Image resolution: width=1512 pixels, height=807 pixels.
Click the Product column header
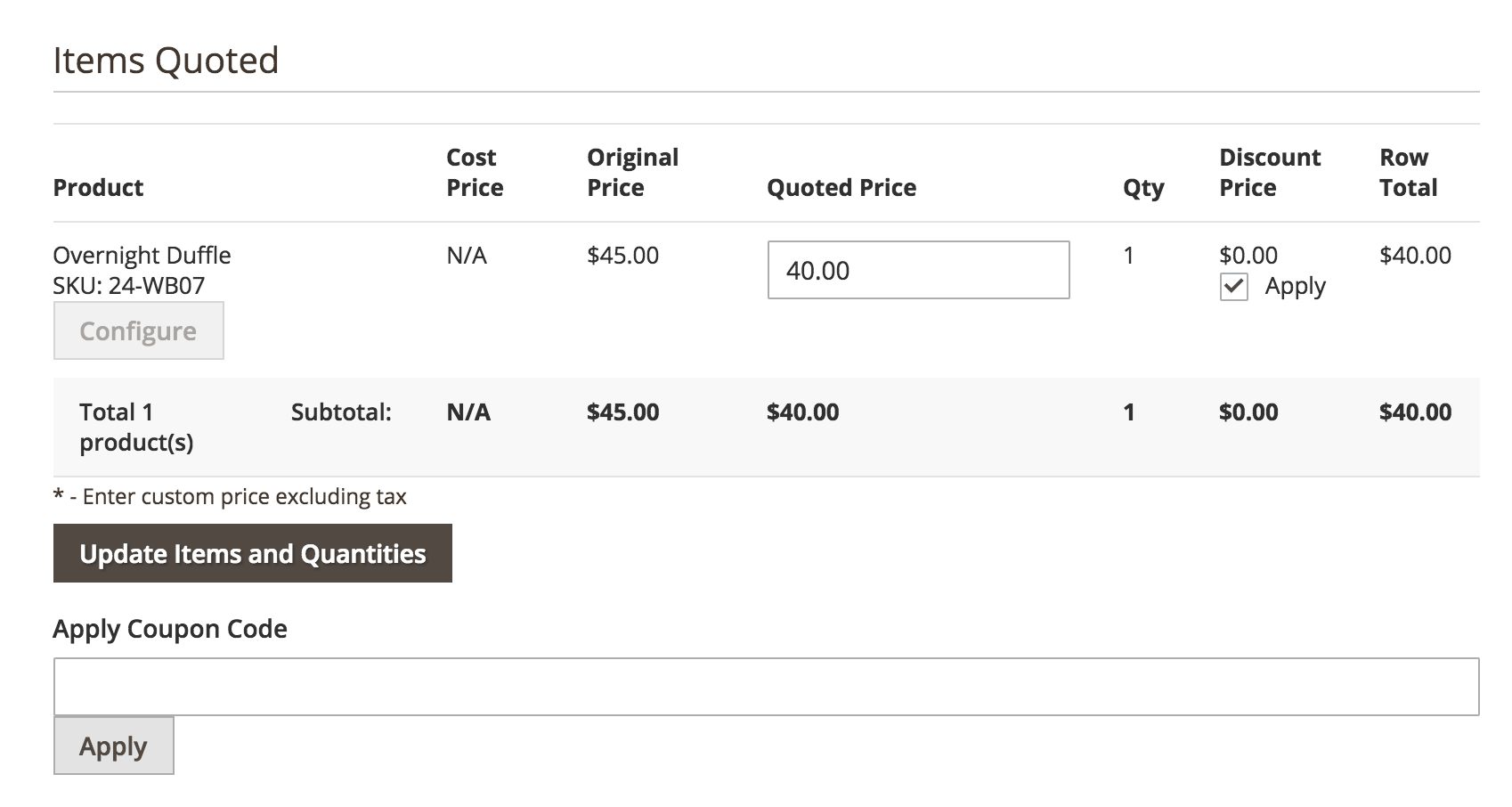[98, 187]
